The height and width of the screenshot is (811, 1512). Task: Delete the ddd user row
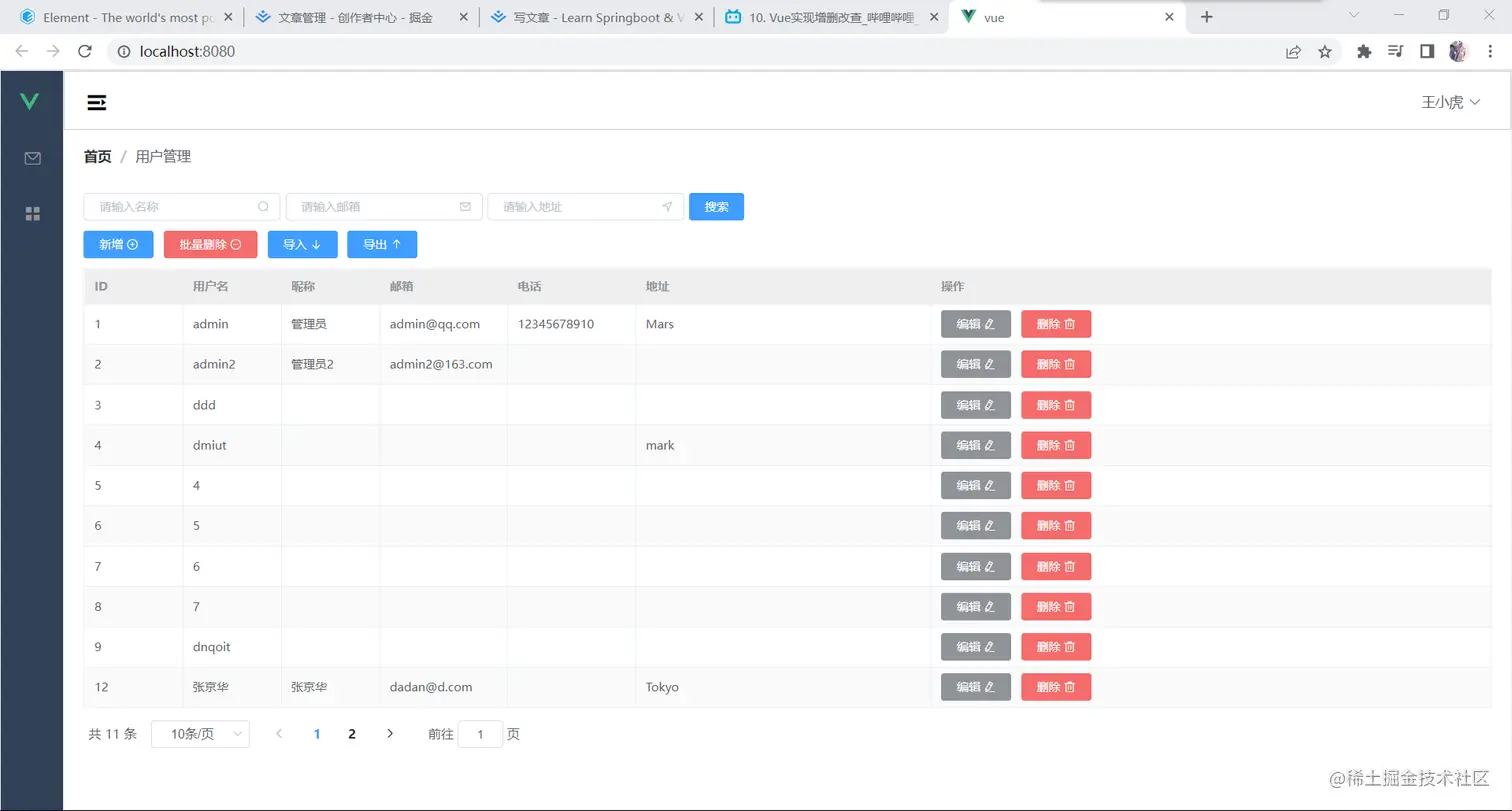(1056, 405)
